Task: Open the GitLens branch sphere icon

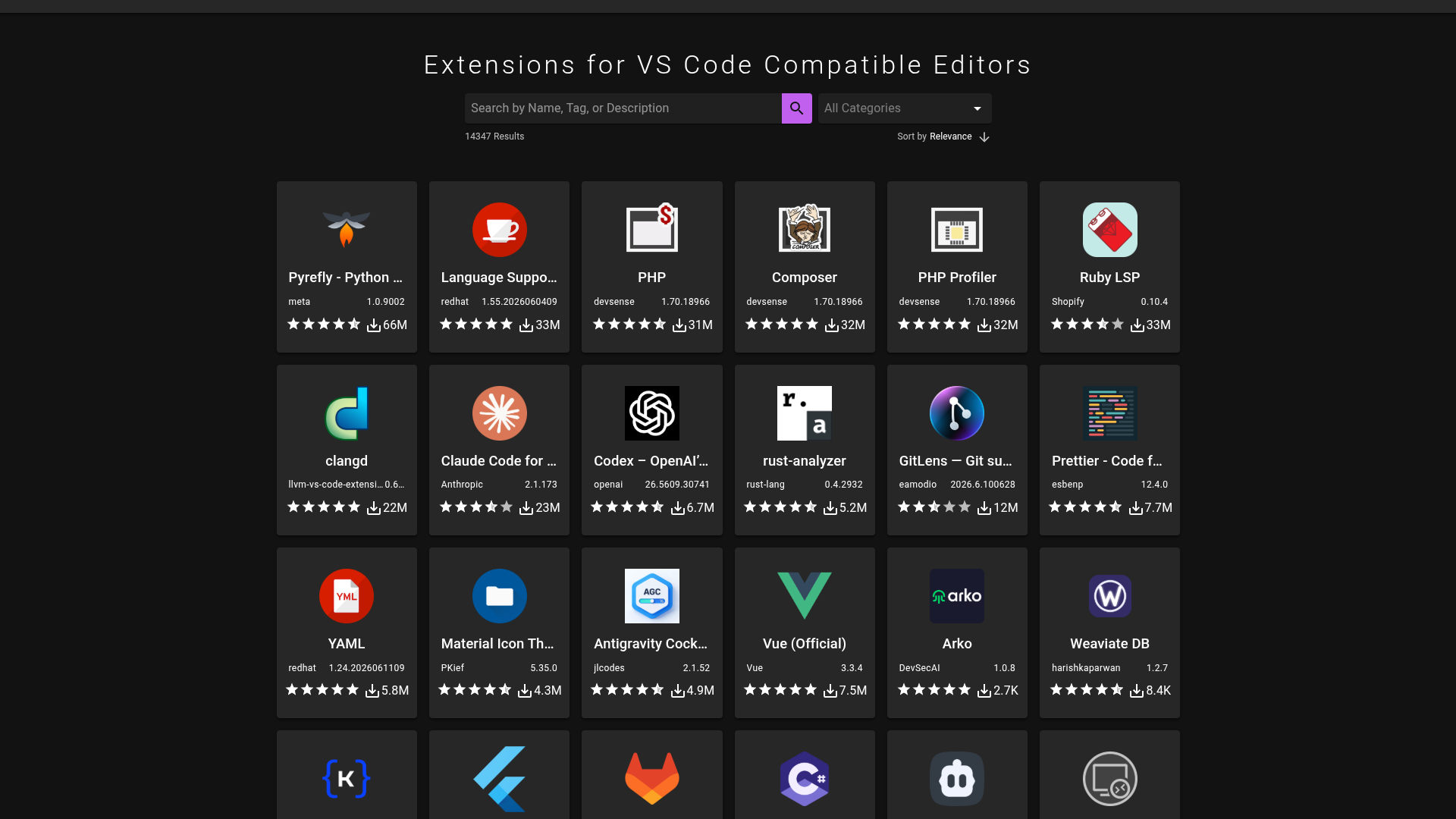Action: click(957, 413)
